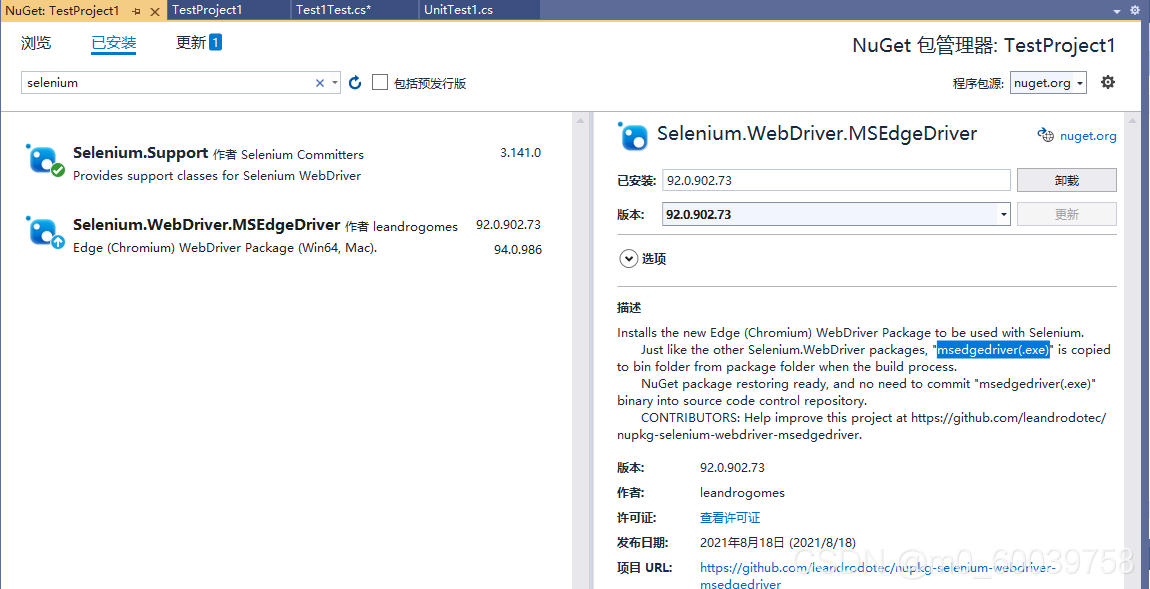Click the 更新 (Update) button
The image size is (1150, 589).
pyautogui.click(x=1066, y=214)
